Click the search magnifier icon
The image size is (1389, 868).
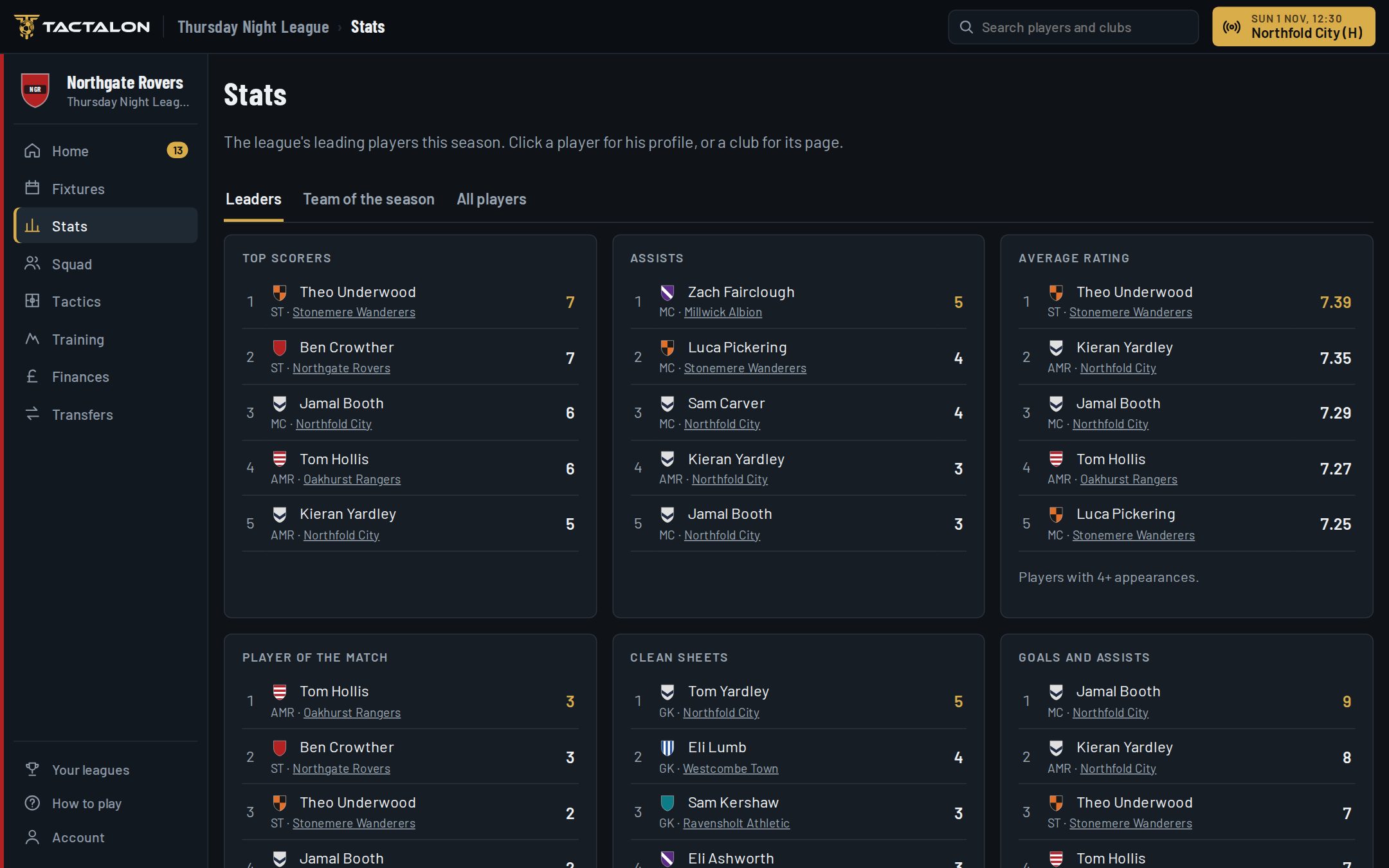pos(967,27)
